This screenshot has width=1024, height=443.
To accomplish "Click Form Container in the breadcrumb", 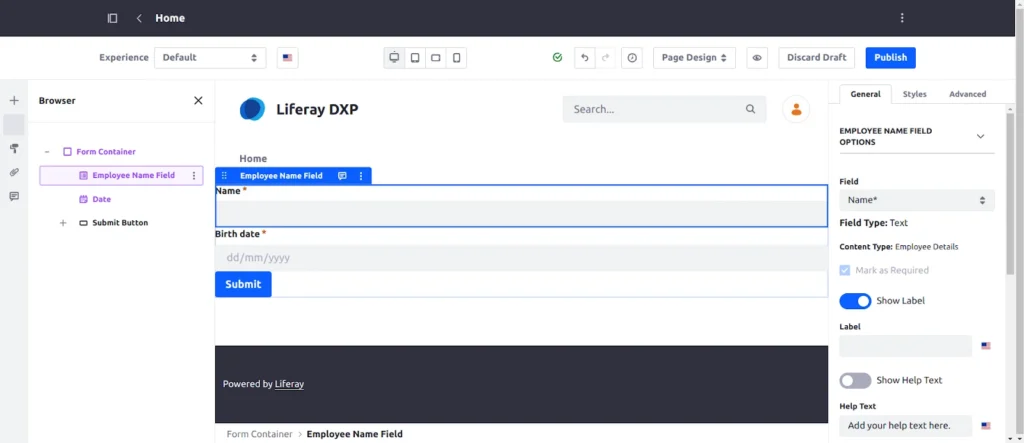I will point(259,434).
